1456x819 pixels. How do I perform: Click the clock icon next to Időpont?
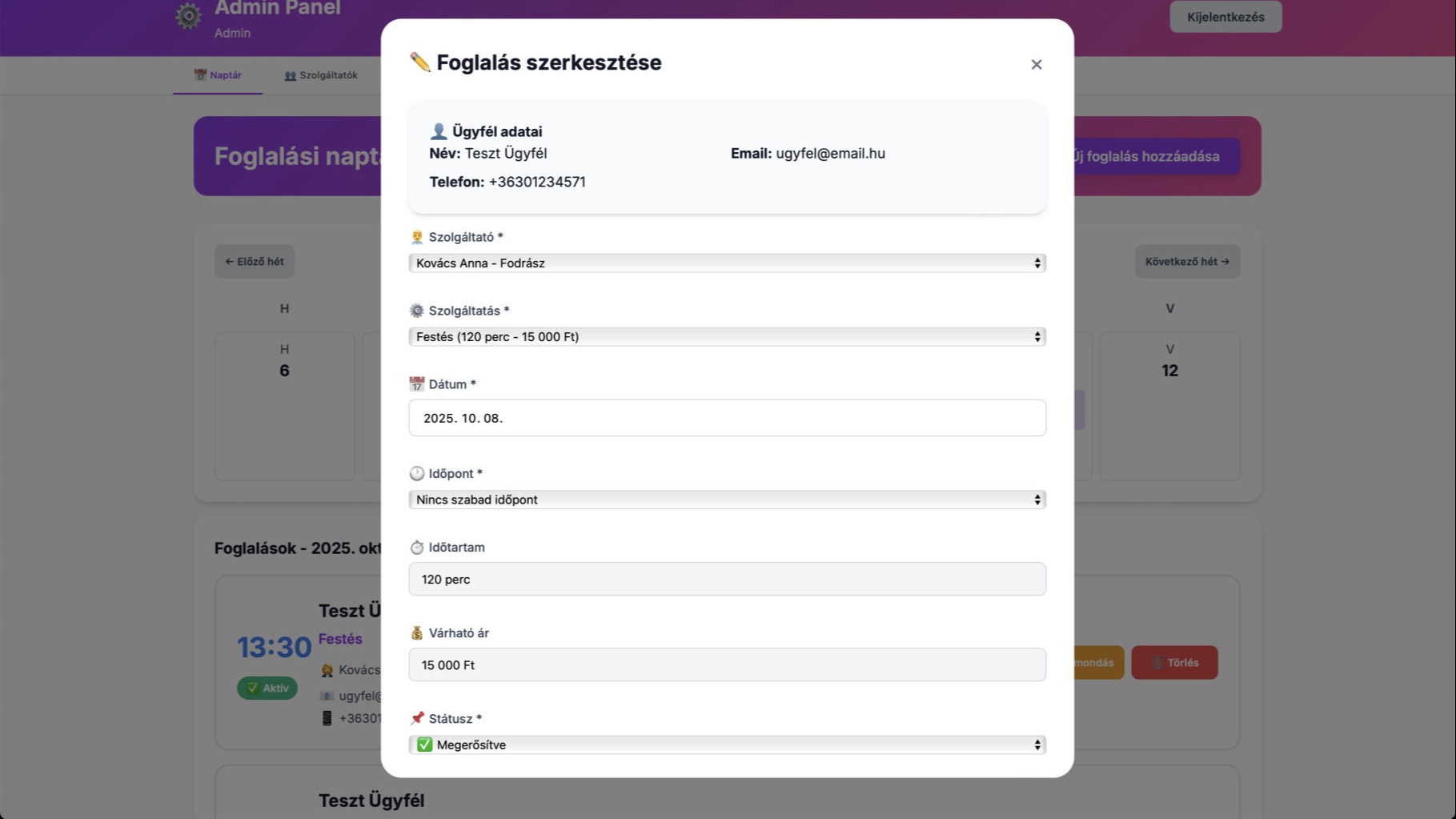click(416, 474)
